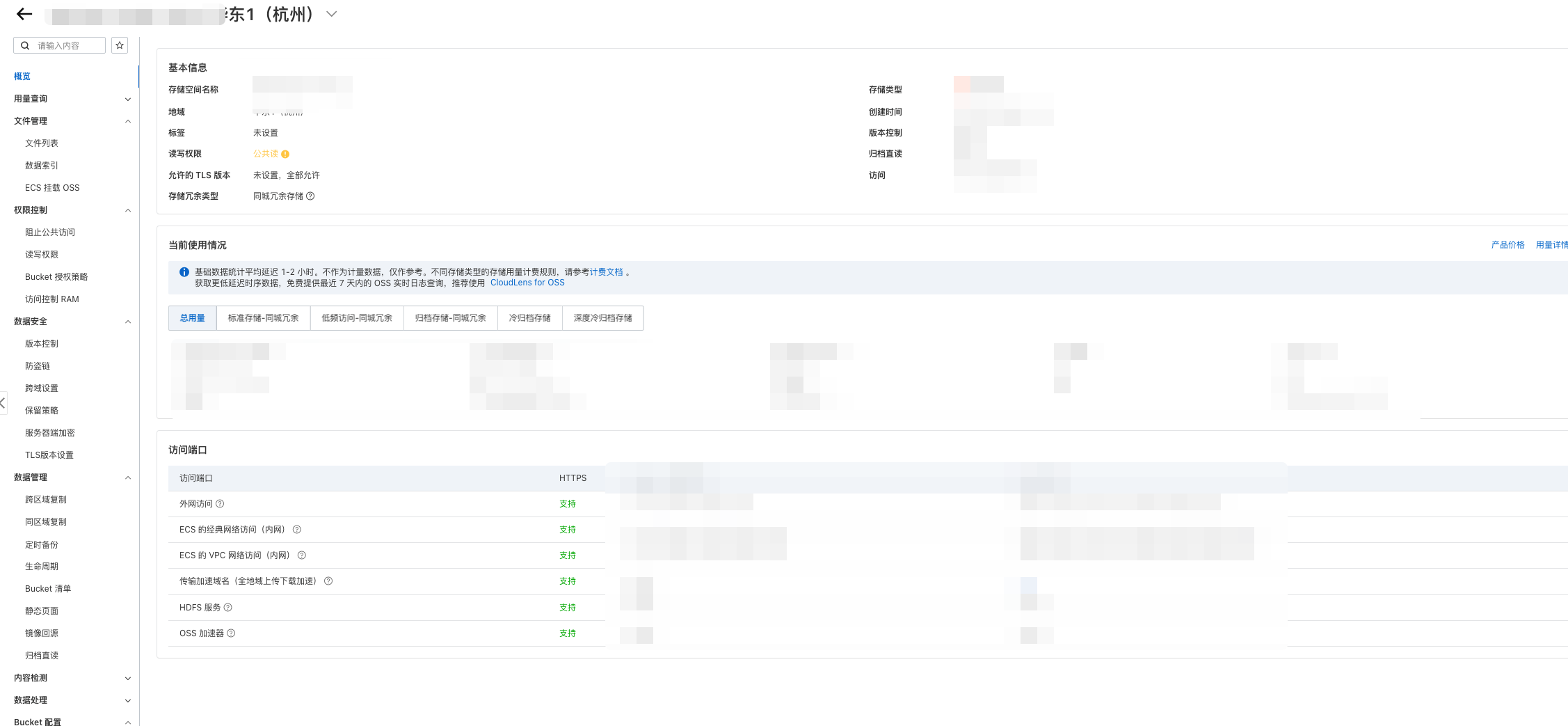Open 静态页面
Screen dimensions: 1568x726
[x=42, y=611]
